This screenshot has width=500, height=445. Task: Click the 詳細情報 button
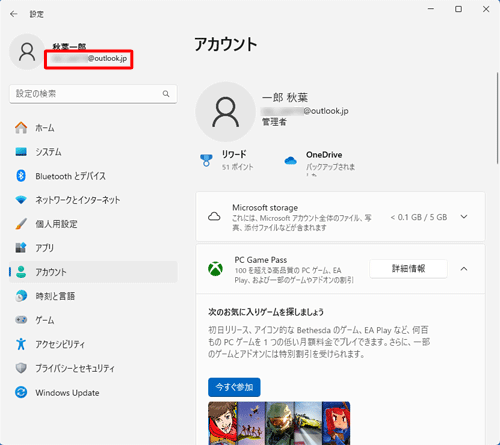pos(408,269)
